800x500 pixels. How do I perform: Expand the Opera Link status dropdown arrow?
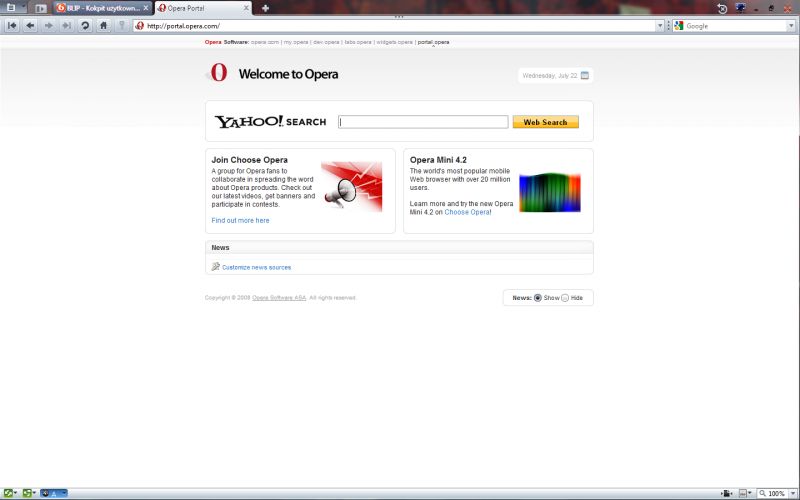[16, 493]
